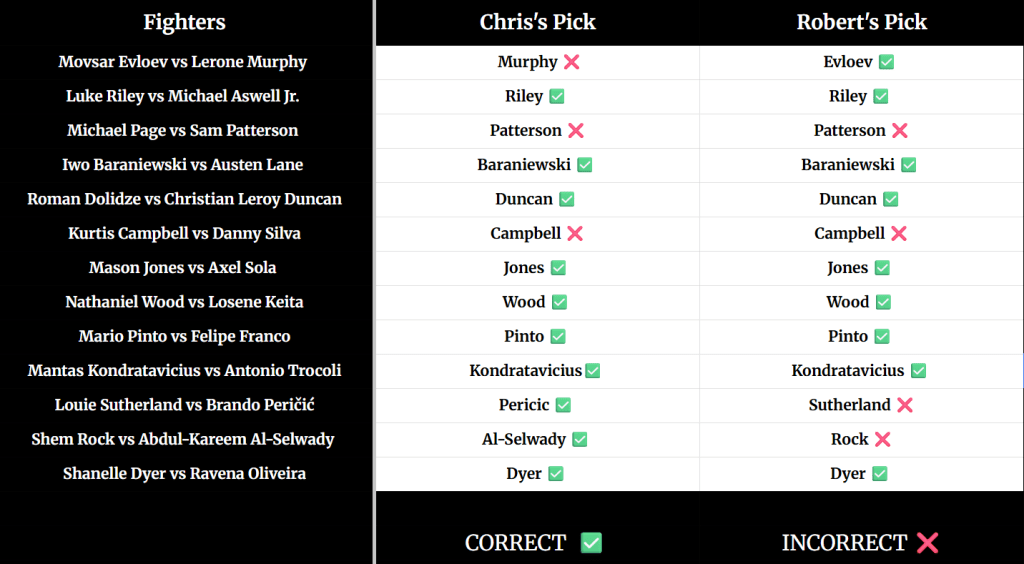The width and height of the screenshot is (1024, 564).
Task: Click the green check beside Chris's Pericic pick
Action: tap(563, 405)
